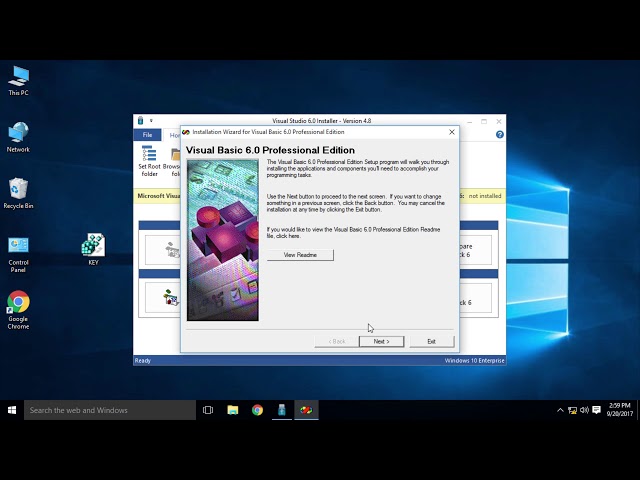Open Chrome from the taskbar
This screenshot has width=640, height=480.
point(257,410)
